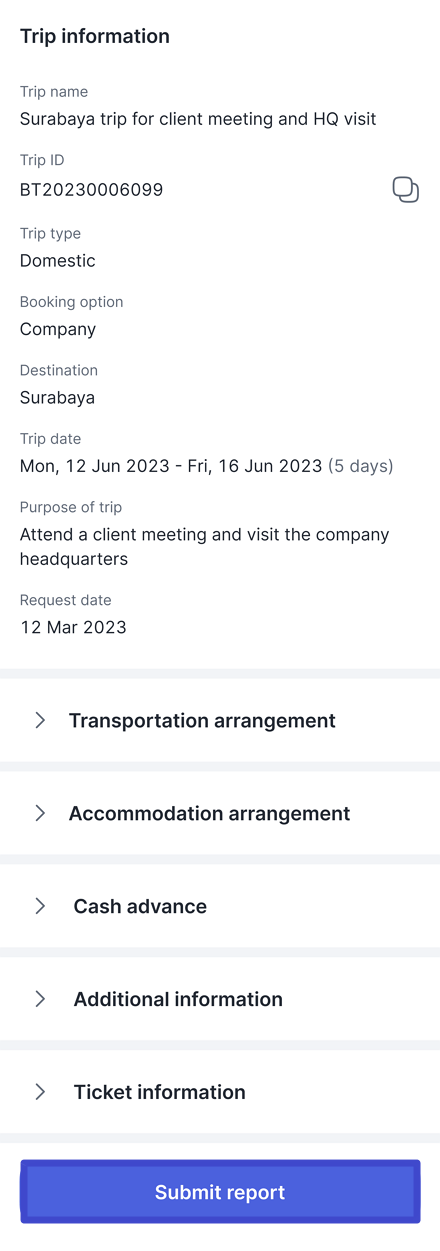Open the Additional information section title
This screenshot has width=440, height=1251.
tap(178, 999)
